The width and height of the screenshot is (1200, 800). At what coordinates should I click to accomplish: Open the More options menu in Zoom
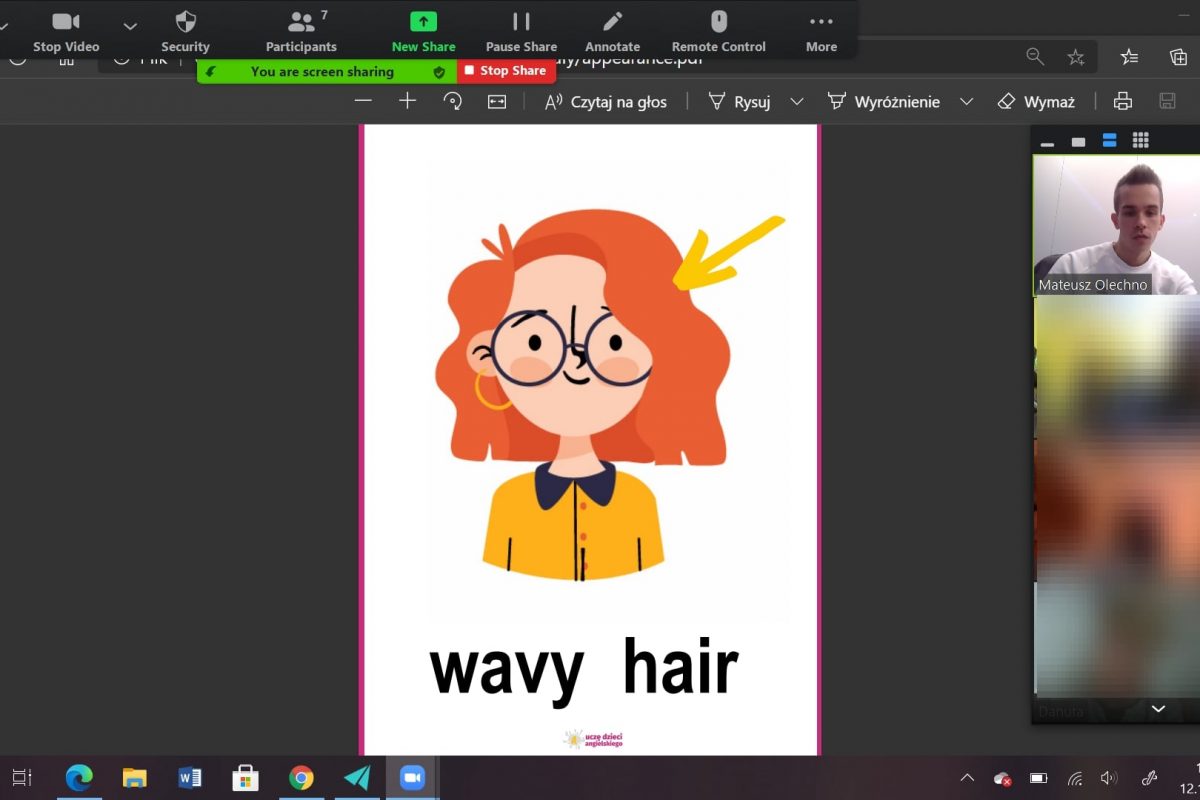click(x=821, y=32)
